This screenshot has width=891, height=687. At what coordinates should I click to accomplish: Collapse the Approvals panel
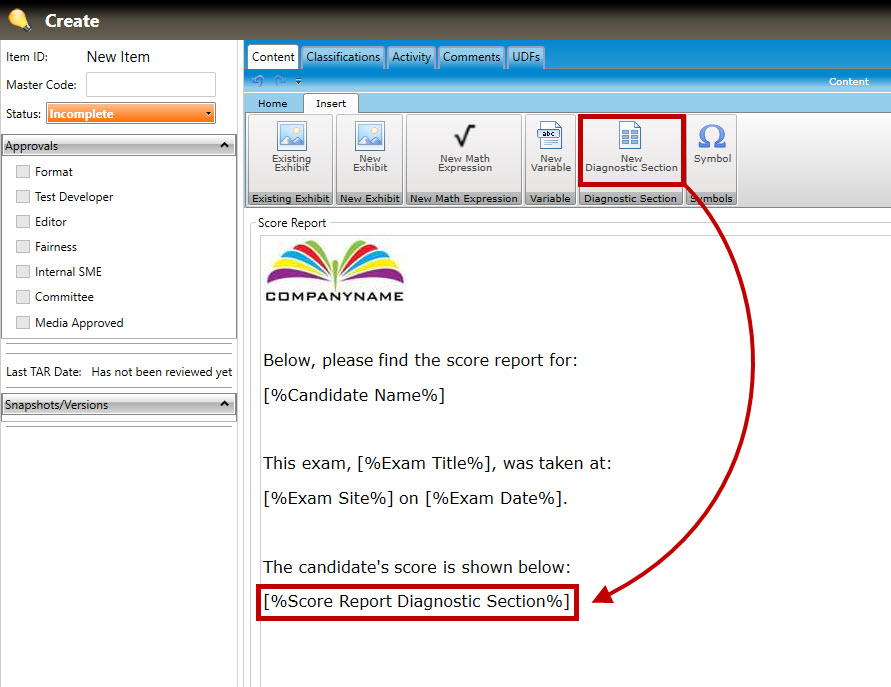(224, 146)
